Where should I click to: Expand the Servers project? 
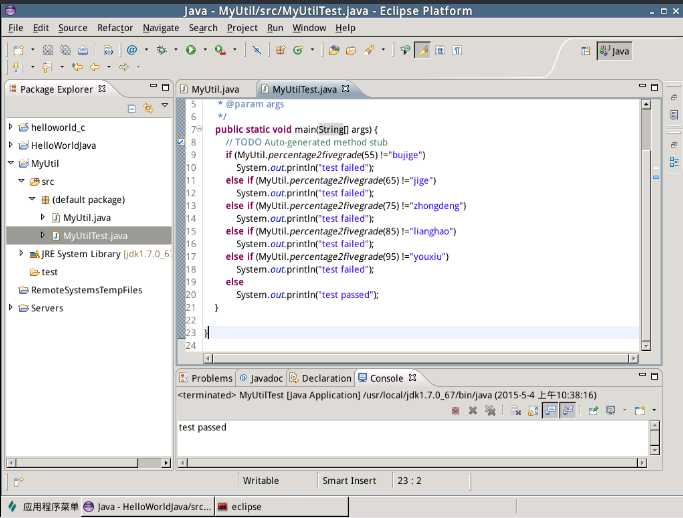(11, 307)
